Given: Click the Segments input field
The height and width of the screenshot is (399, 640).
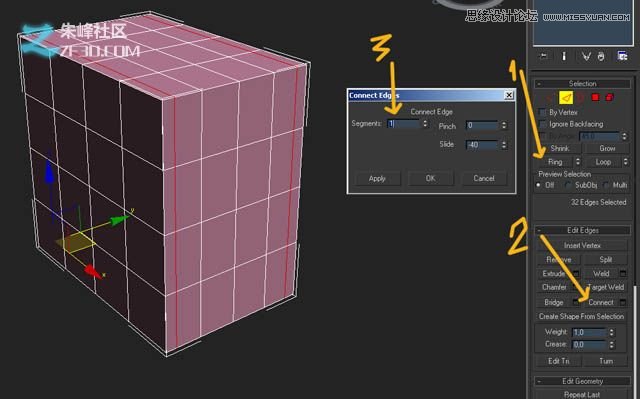Looking at the screenshot, I should [x=404, y=123].
